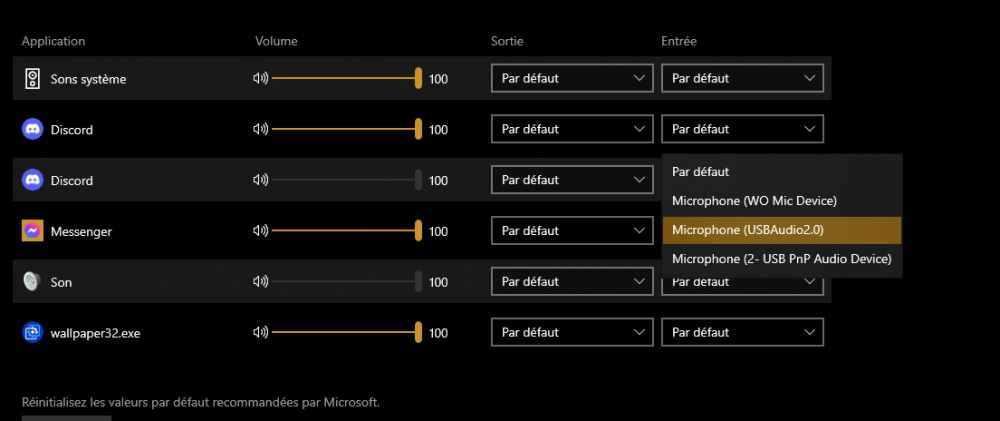The image size is (1000, 421).
Task: Open wallpaper32.exe Entrée dropdown
Action: click(742, 333)
